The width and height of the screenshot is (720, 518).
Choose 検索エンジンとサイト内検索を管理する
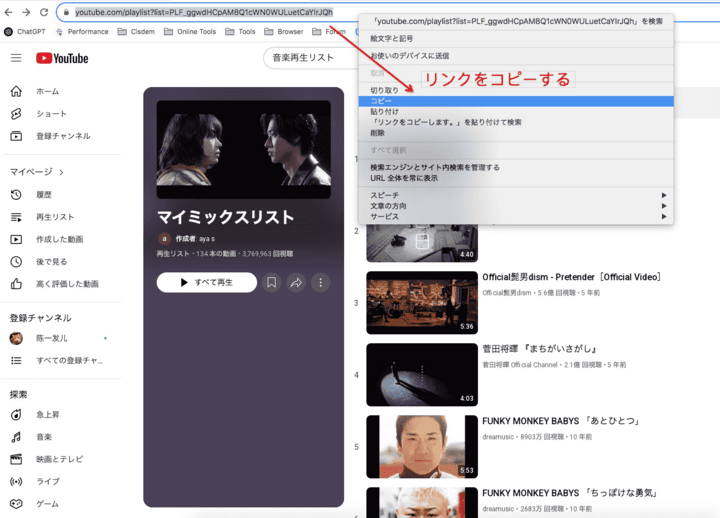(x=516, y=168)
